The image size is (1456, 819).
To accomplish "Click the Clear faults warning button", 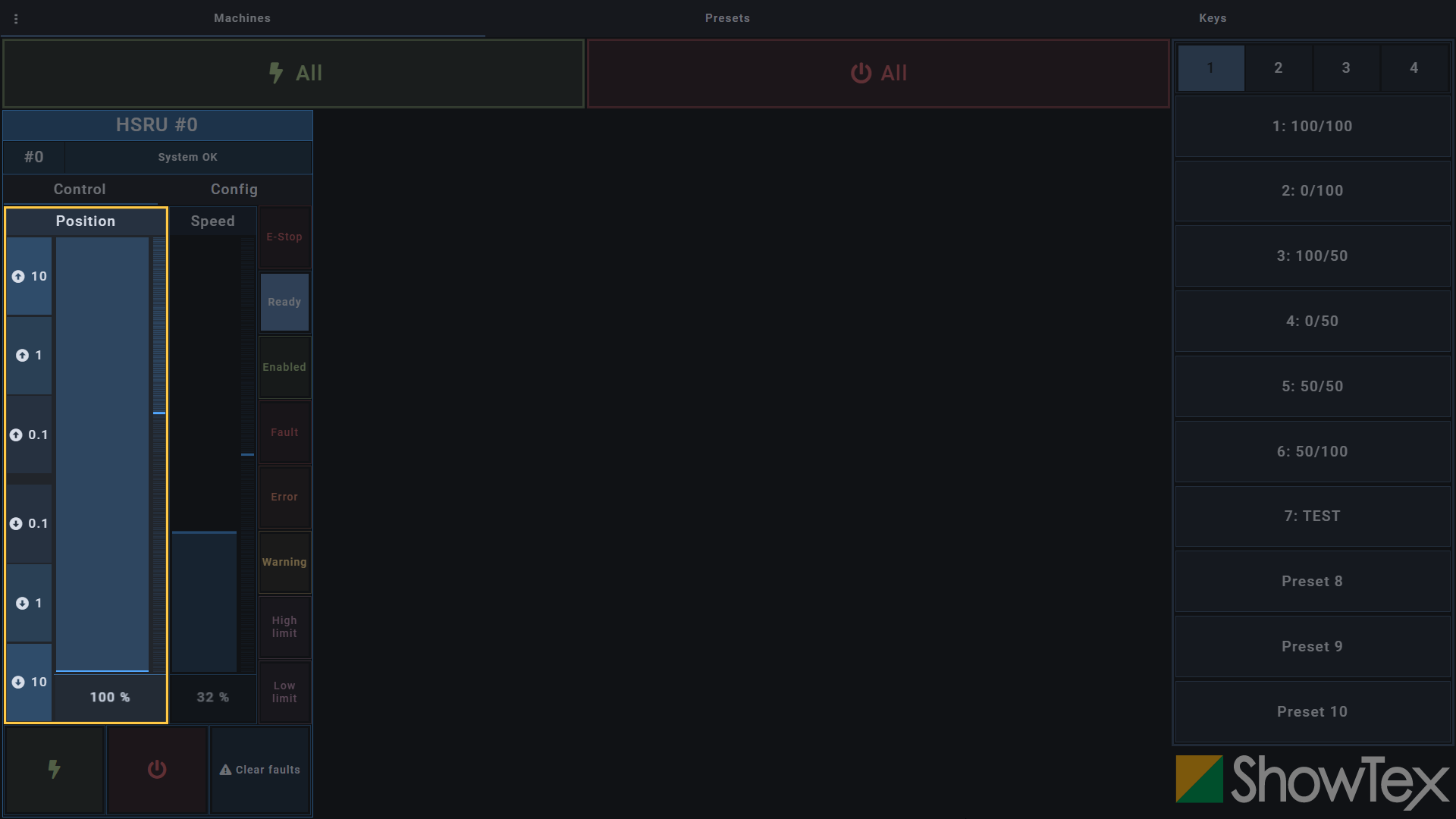I will (x=260, y=770).
